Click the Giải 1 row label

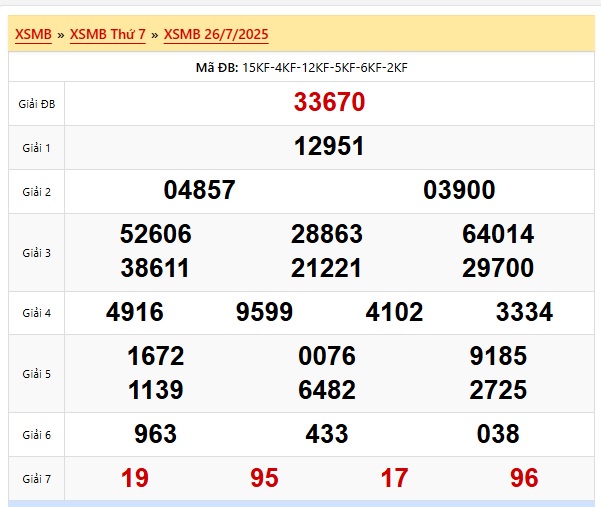coord(36,148)
